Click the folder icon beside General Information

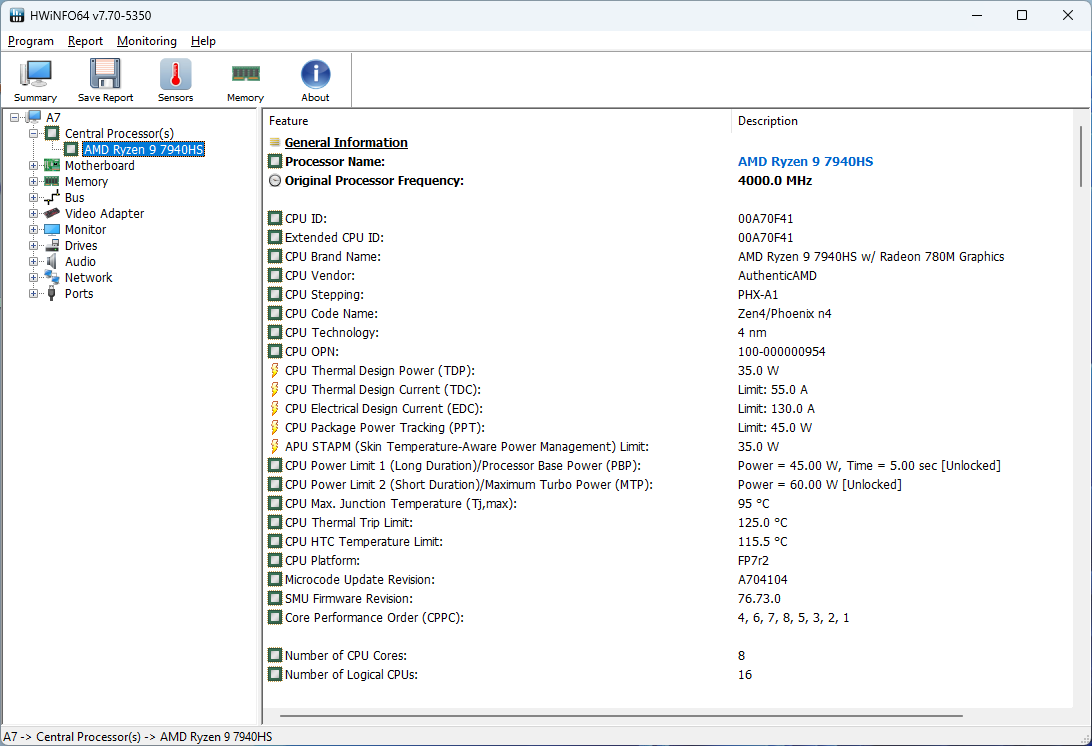(275, 142)
